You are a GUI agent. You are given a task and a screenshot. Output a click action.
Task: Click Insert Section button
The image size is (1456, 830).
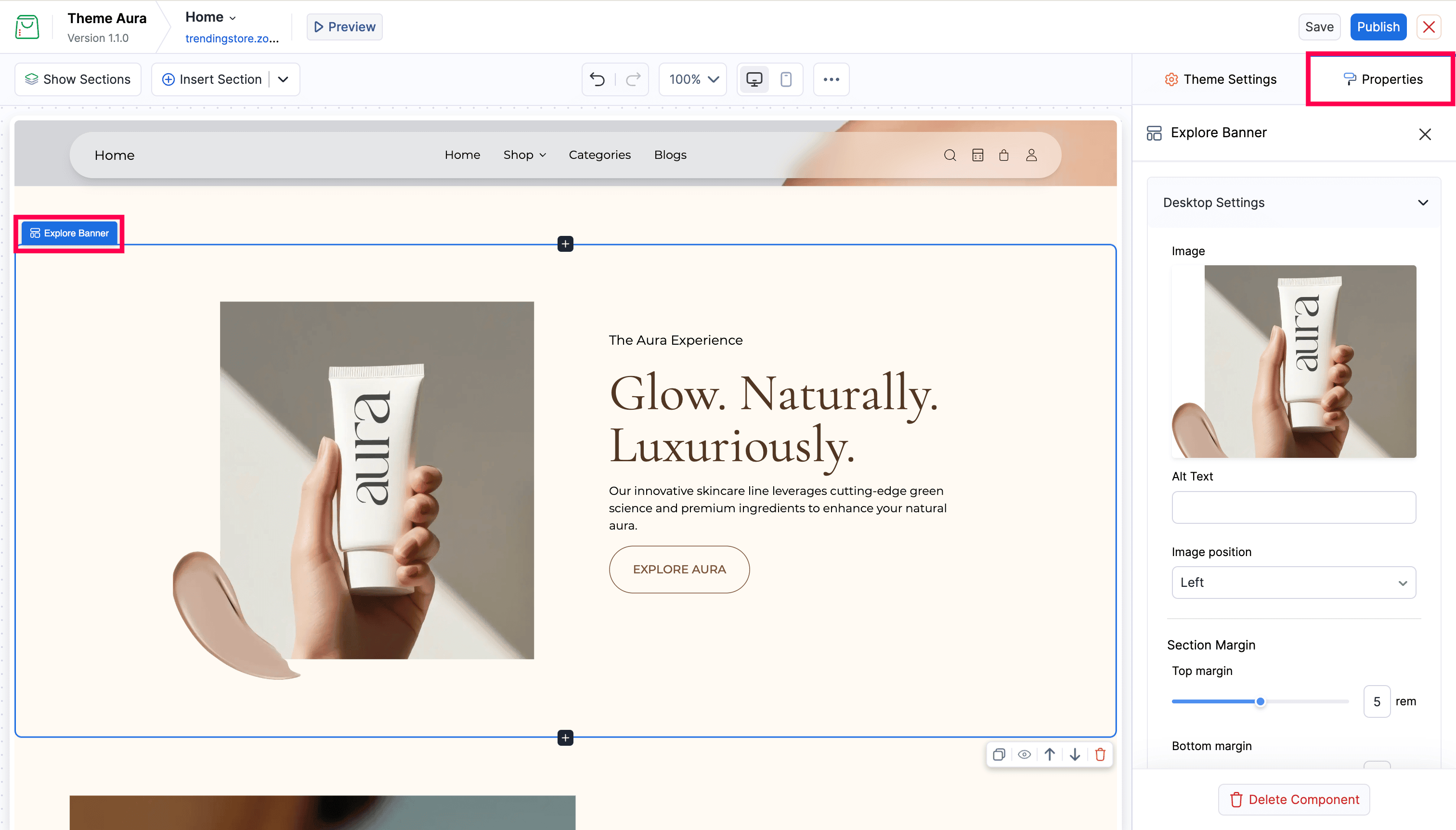coord(211,79)
